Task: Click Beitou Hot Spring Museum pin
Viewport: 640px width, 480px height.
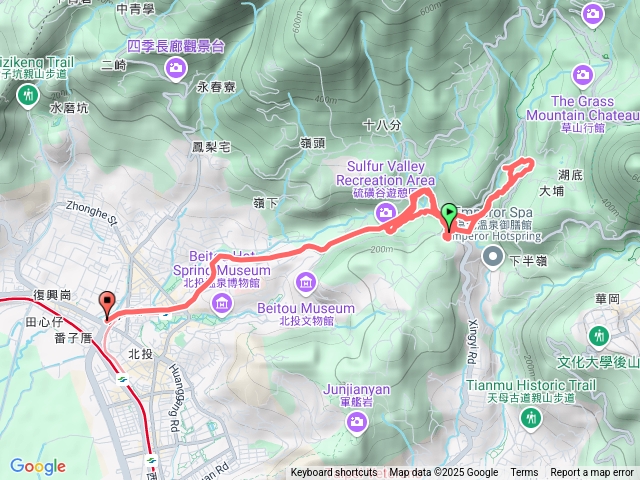Action: (222, 305)
